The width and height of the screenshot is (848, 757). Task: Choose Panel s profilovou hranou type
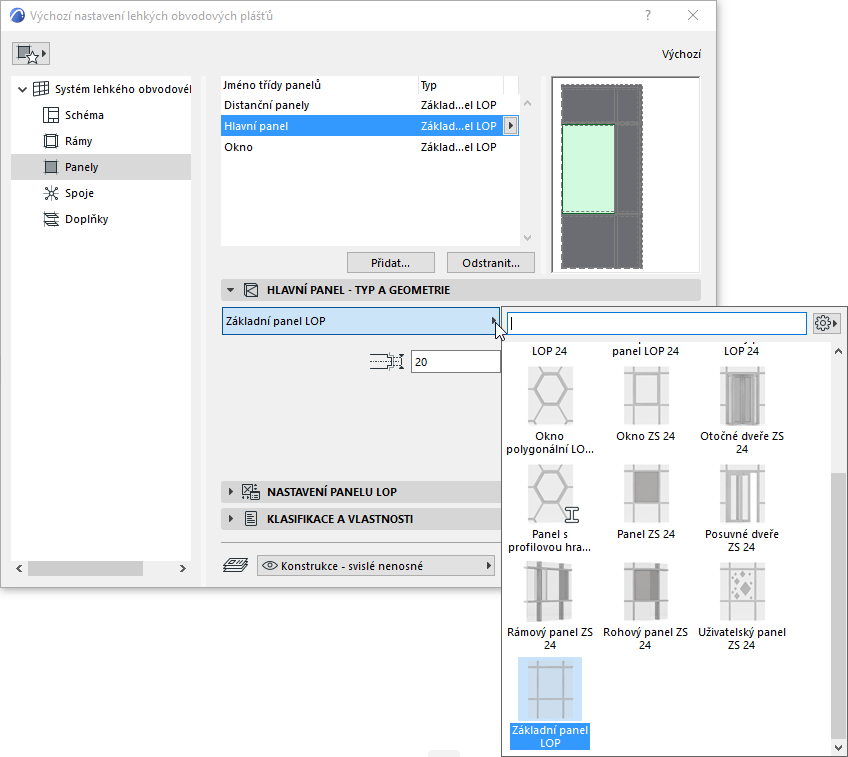(x=550, y=509)
